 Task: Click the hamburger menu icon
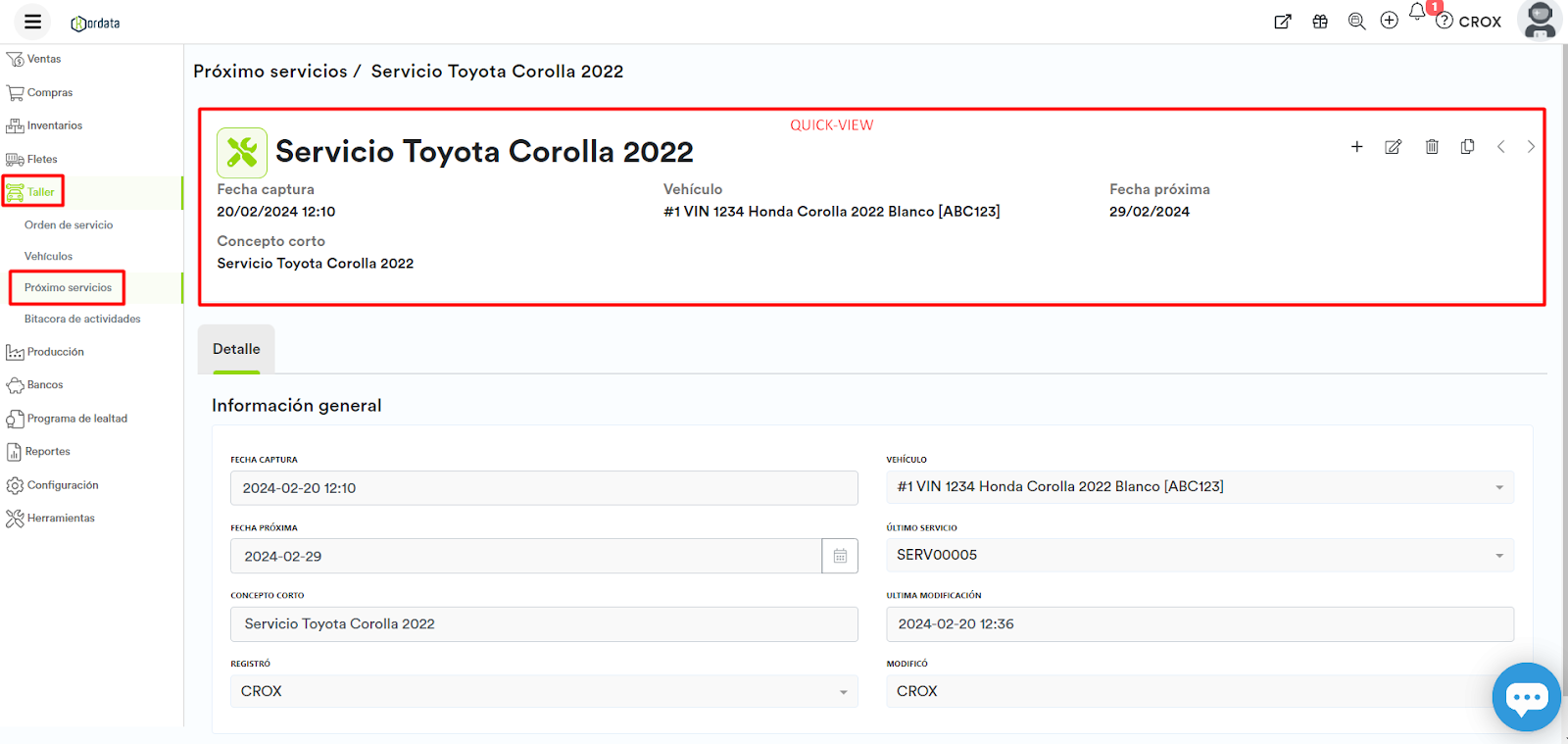tap(32, 22)
